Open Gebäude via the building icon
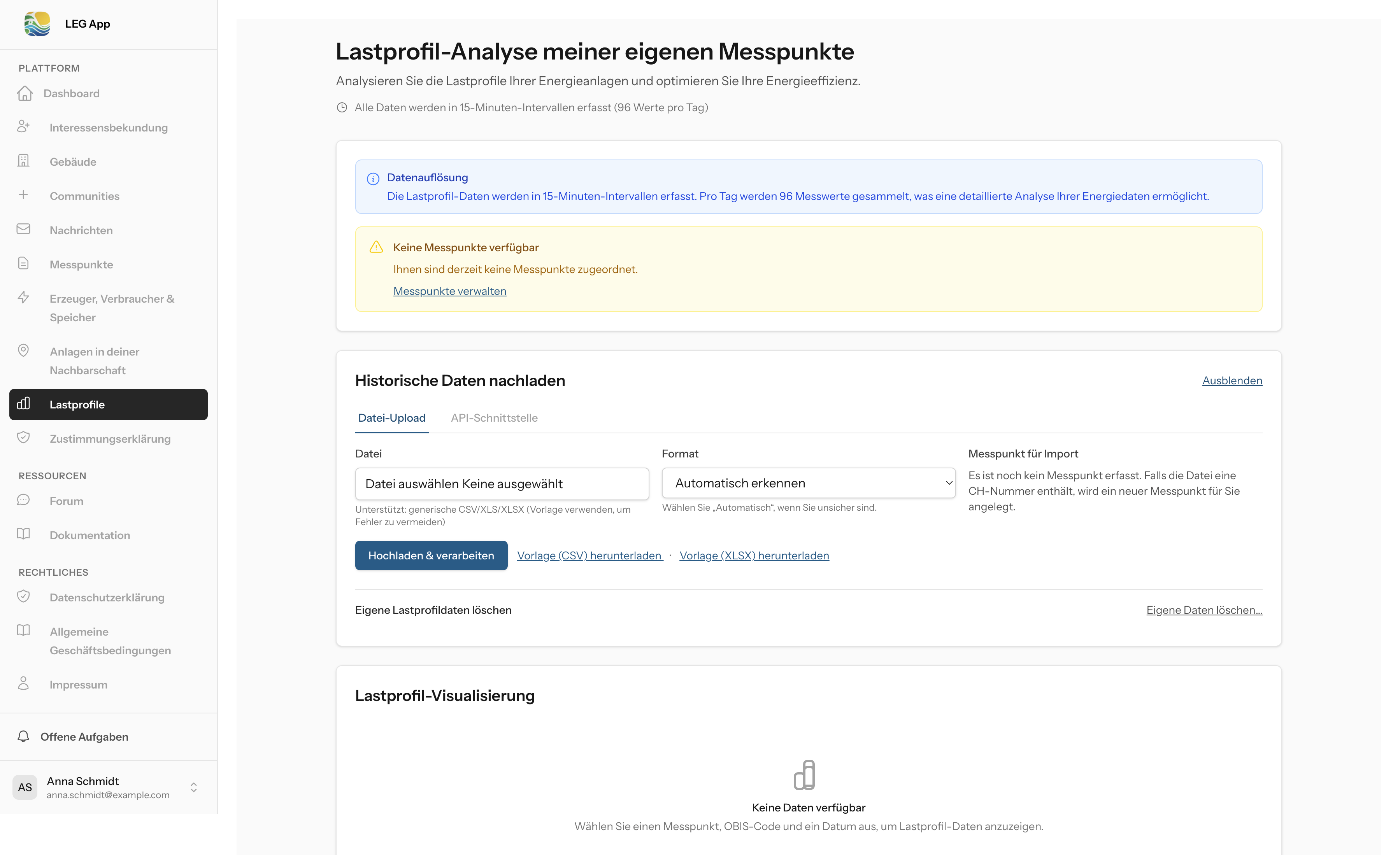Viewport: 1400px width, 855px height. (23, 161)
